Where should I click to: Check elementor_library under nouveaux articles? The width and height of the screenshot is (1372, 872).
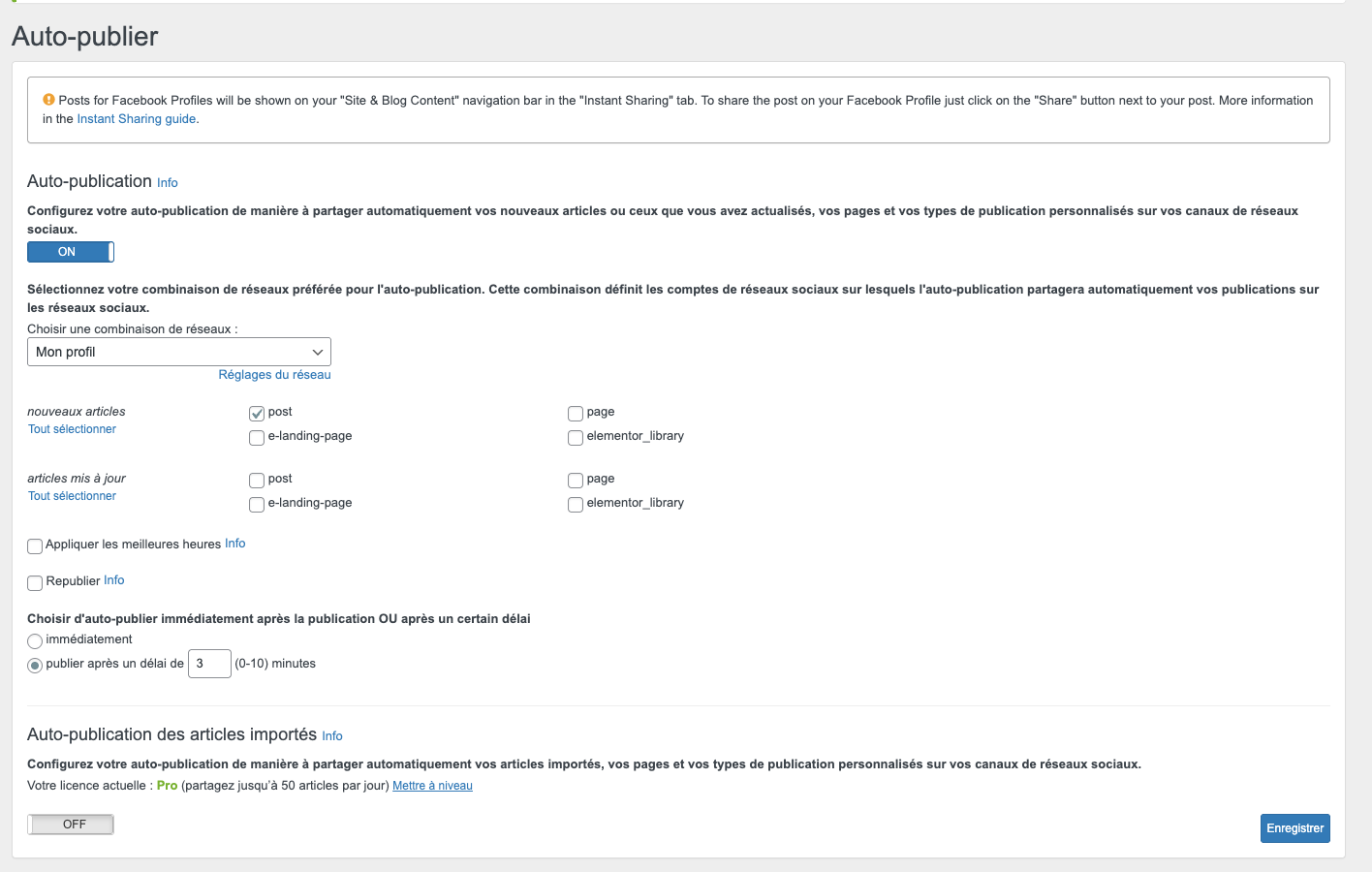[x=576, y=438]
